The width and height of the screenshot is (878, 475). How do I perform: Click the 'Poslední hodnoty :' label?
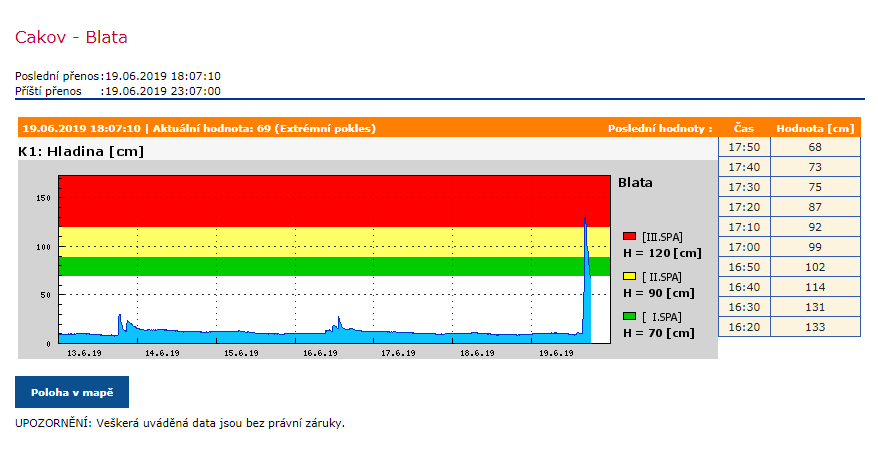pyautogui.click(x=660, y=128)
